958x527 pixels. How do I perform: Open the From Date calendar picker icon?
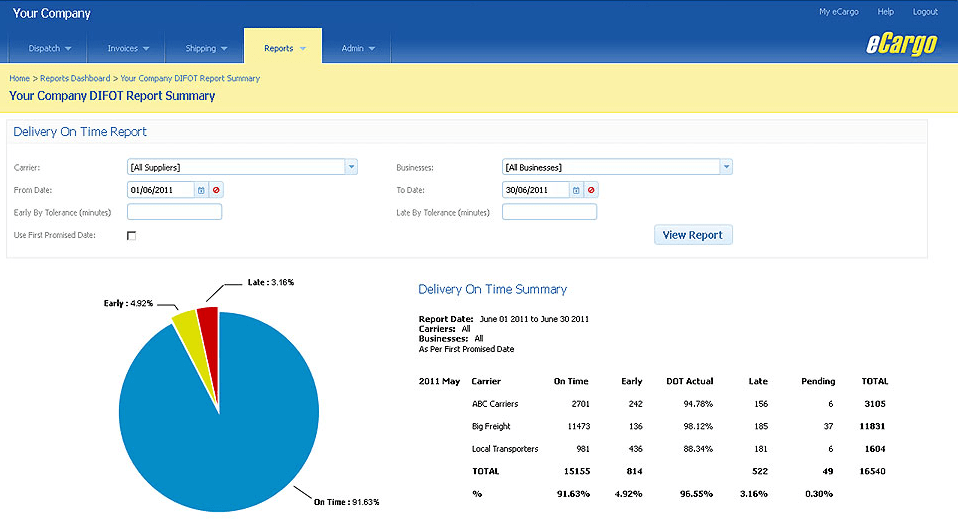[201, 190]
